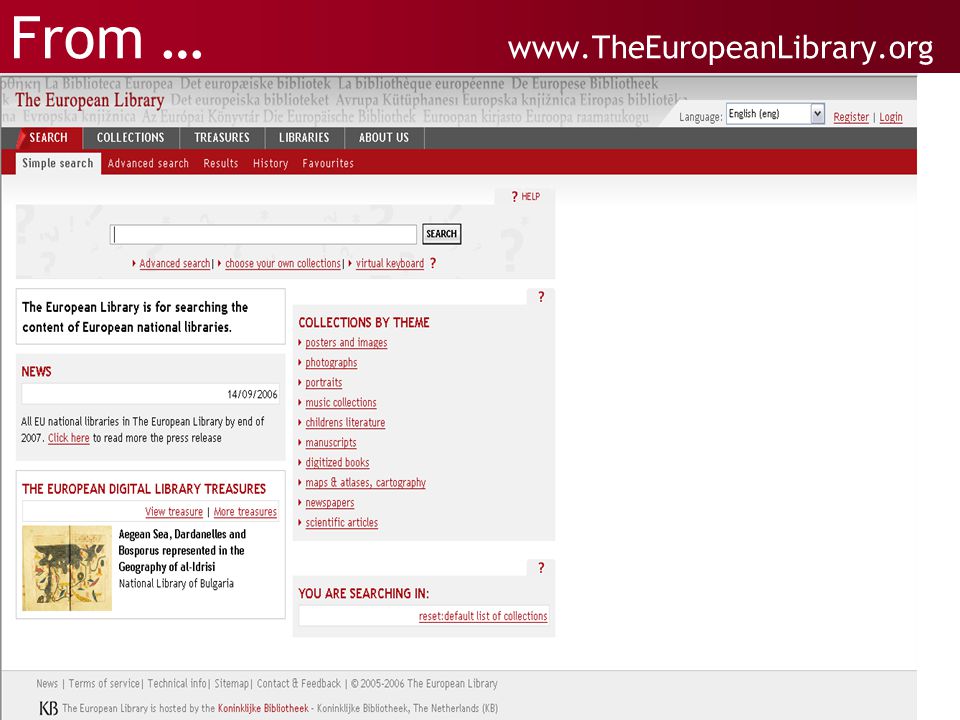Click The European Library site title
Screen dimensions: 960x720
pyautogui.click(x=89, y=100)
